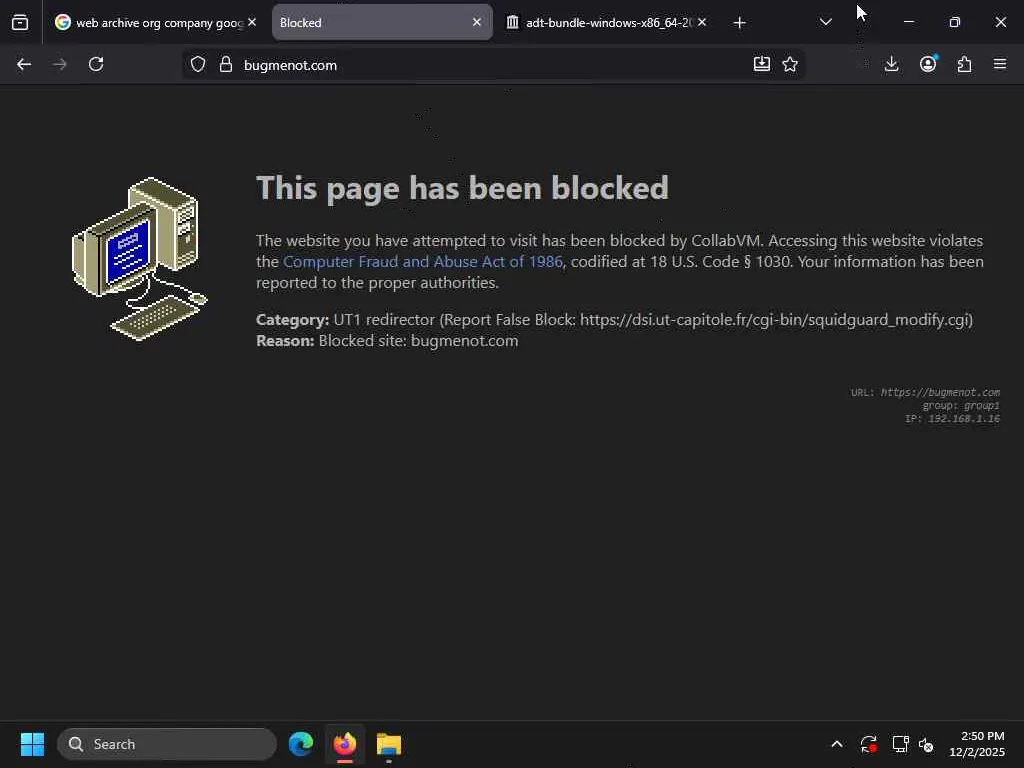Screen dimensions: 1024x768
Task: Click the retro computer illustration
Action: [x=140, y=259]
